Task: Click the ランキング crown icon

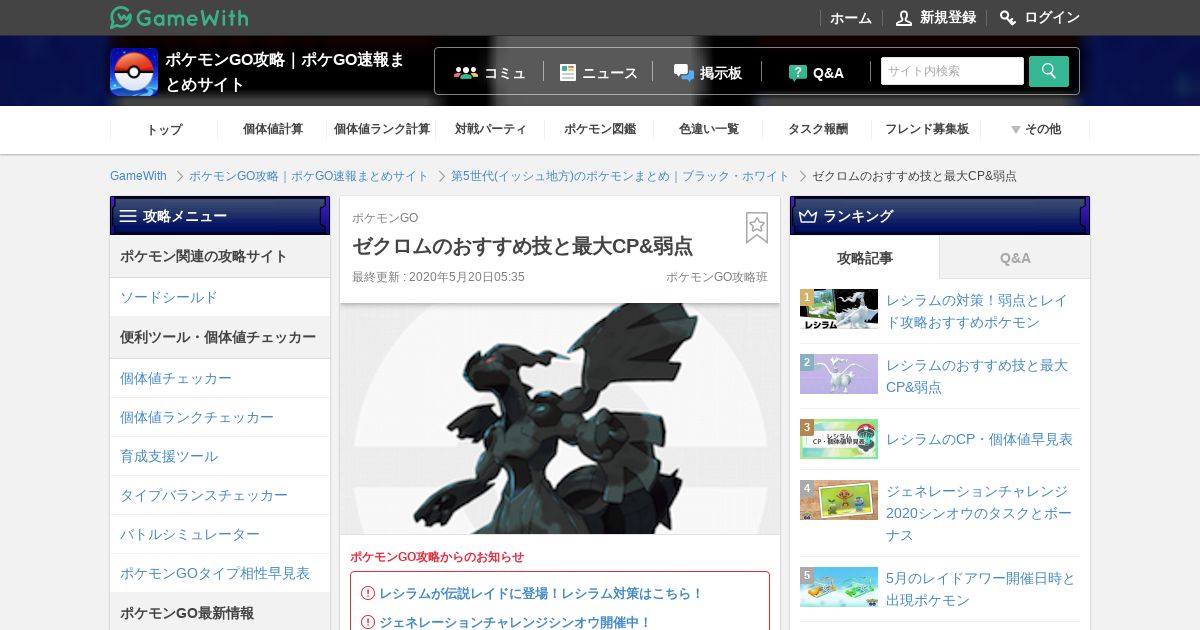Action: click(808, 216)
